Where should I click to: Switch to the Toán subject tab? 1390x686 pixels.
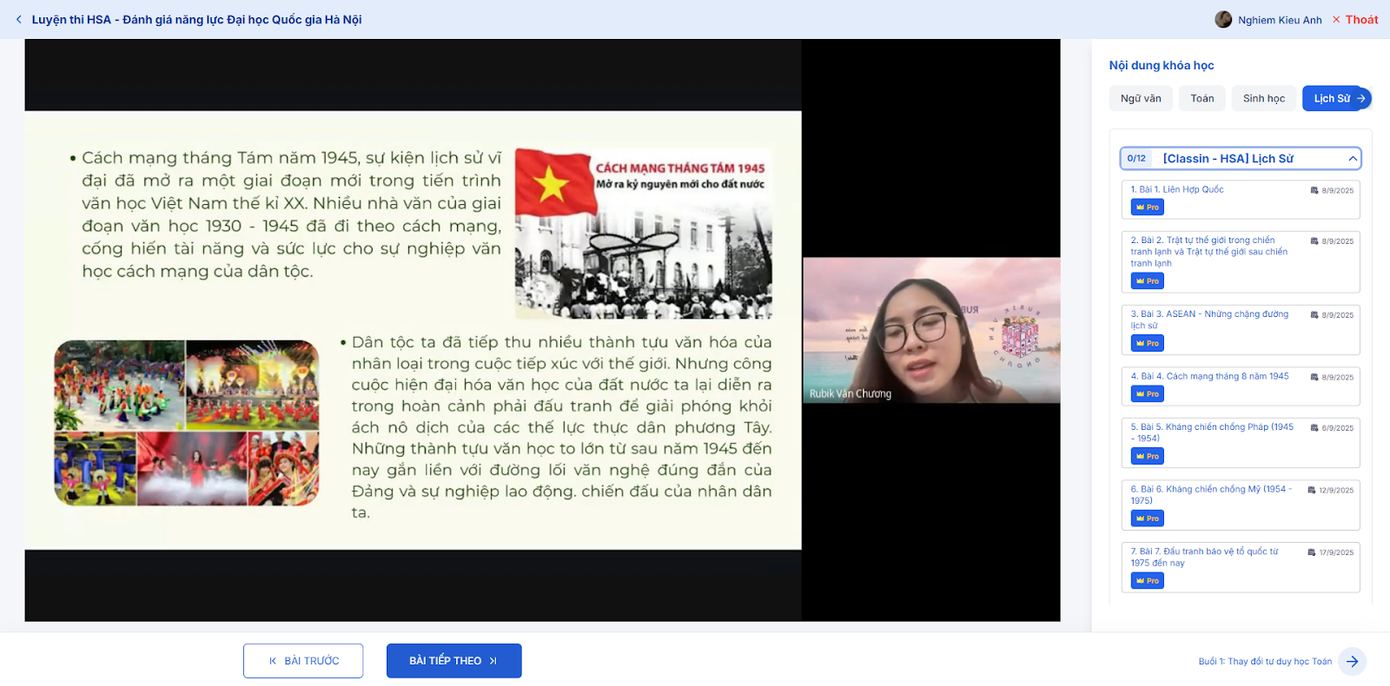tap(1202, 98)
